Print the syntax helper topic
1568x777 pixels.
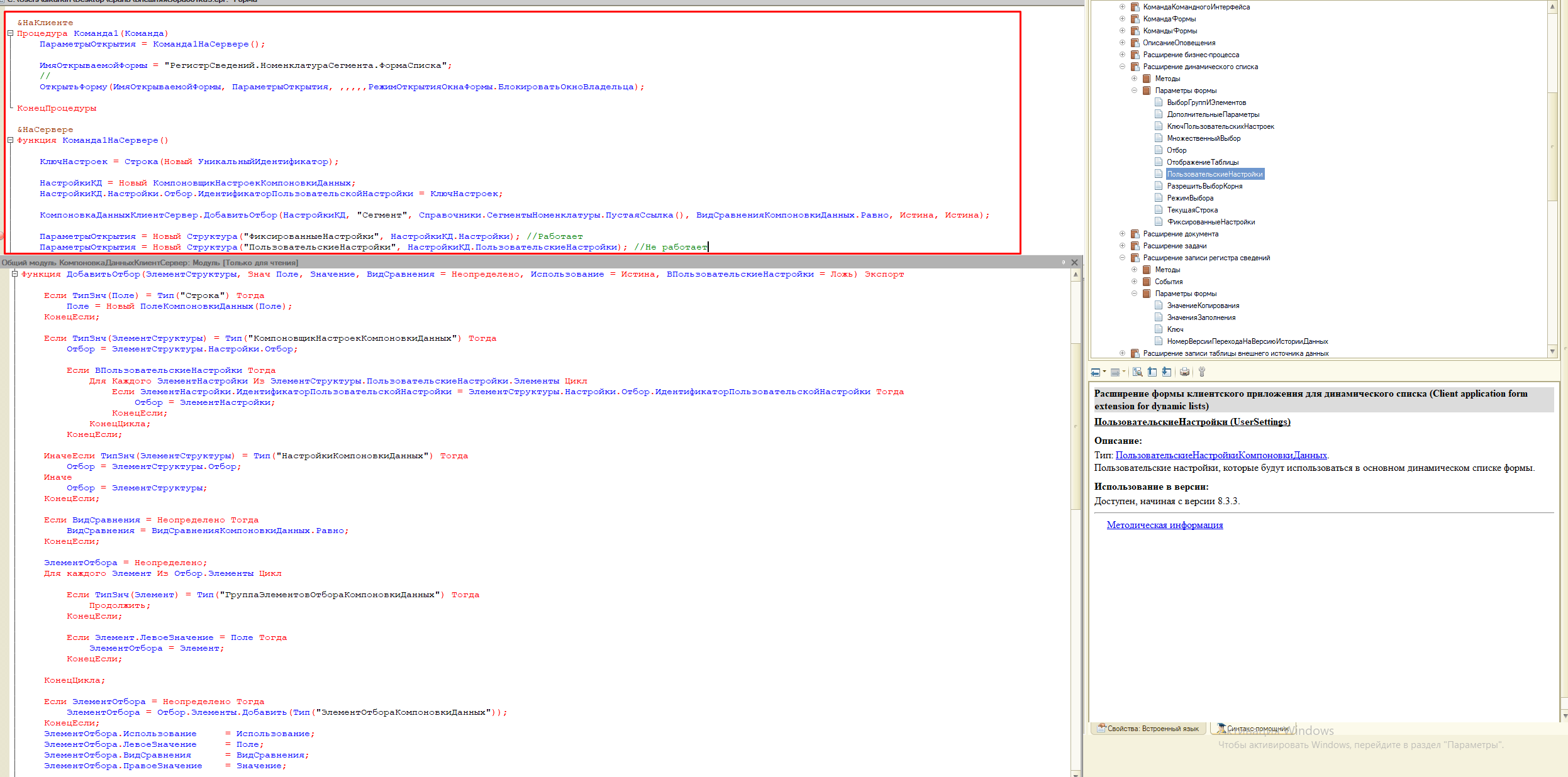pyautogui.click(x=1184, y=372)
